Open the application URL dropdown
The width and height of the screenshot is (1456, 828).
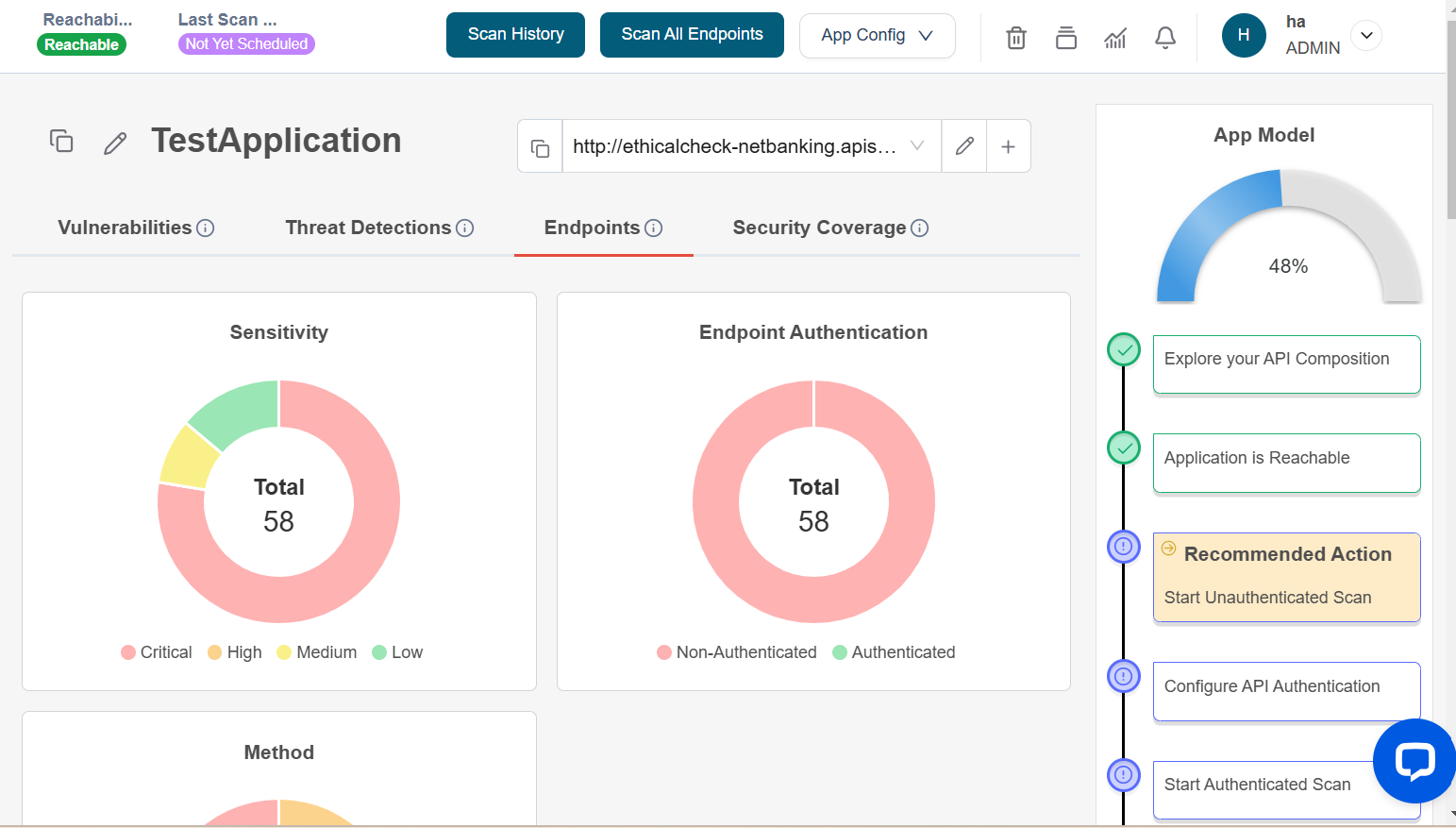tap(916, 146)
